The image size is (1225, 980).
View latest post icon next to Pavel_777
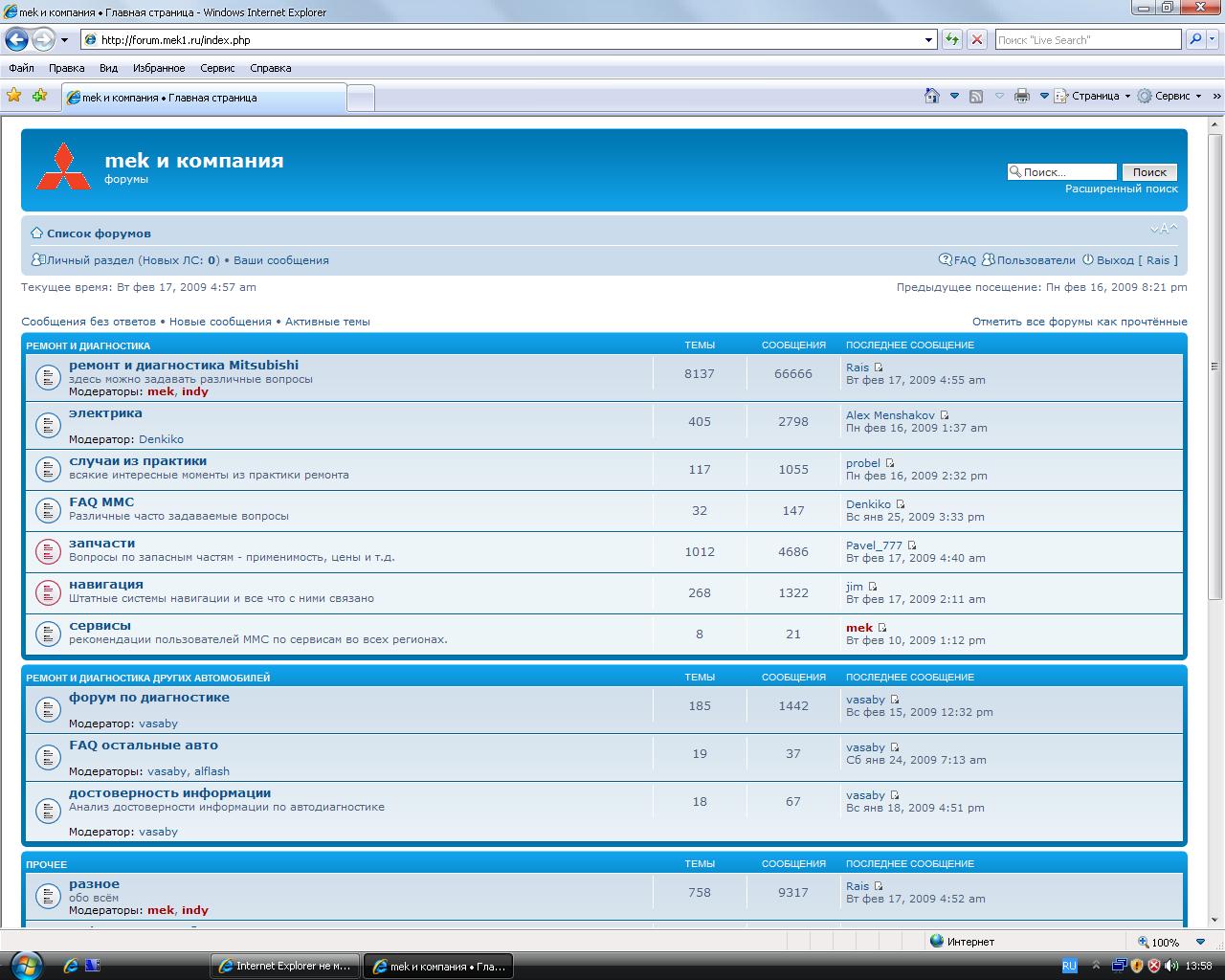[x=912, y=546]
